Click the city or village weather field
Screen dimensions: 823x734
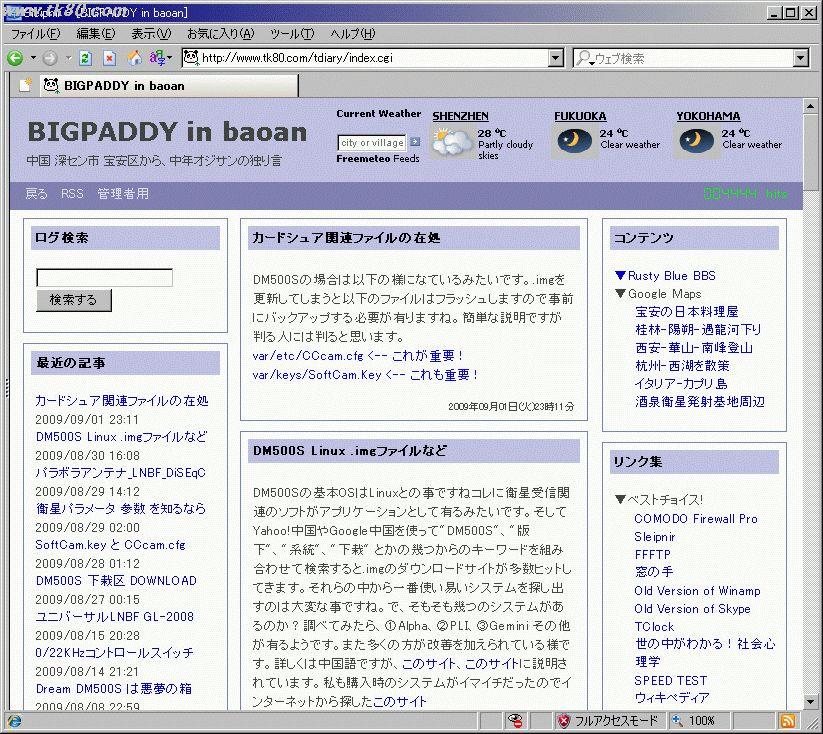coord(372,143)
